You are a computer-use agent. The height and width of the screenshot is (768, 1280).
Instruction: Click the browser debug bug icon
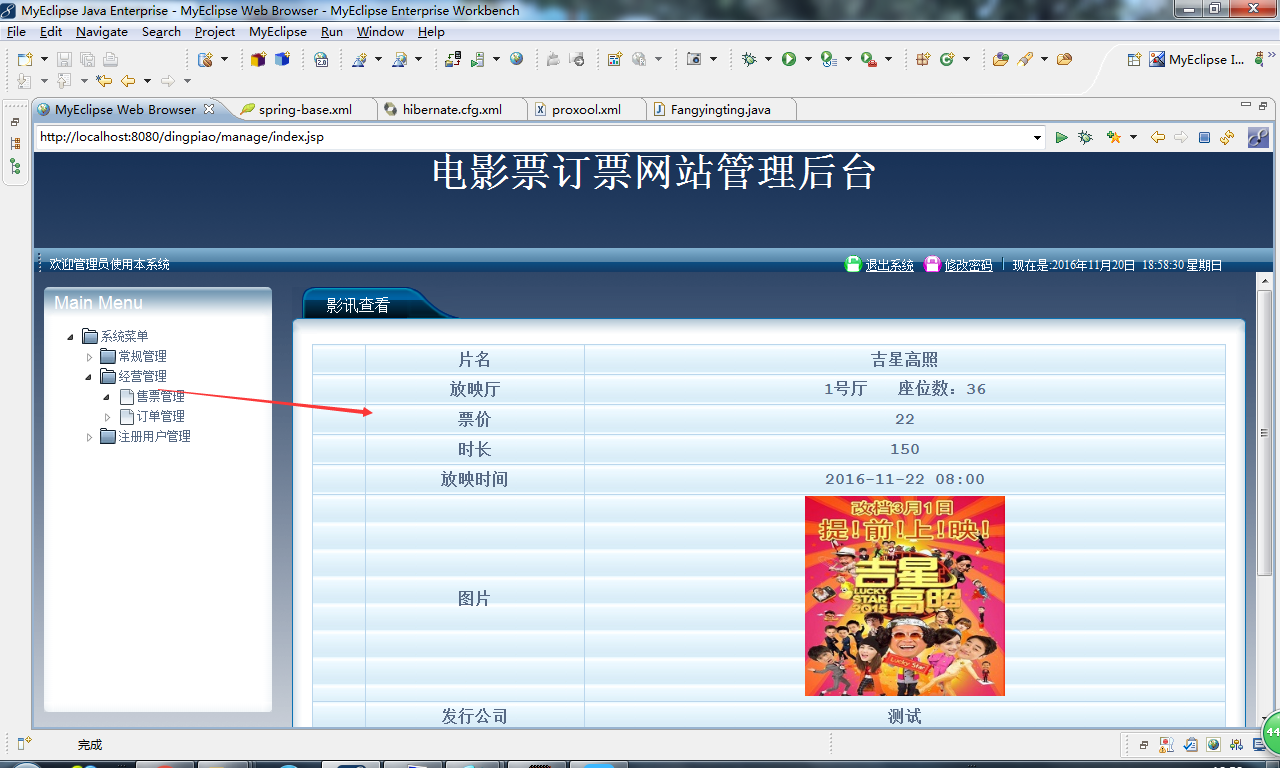pyautogui.click(x=1085, y=137)
